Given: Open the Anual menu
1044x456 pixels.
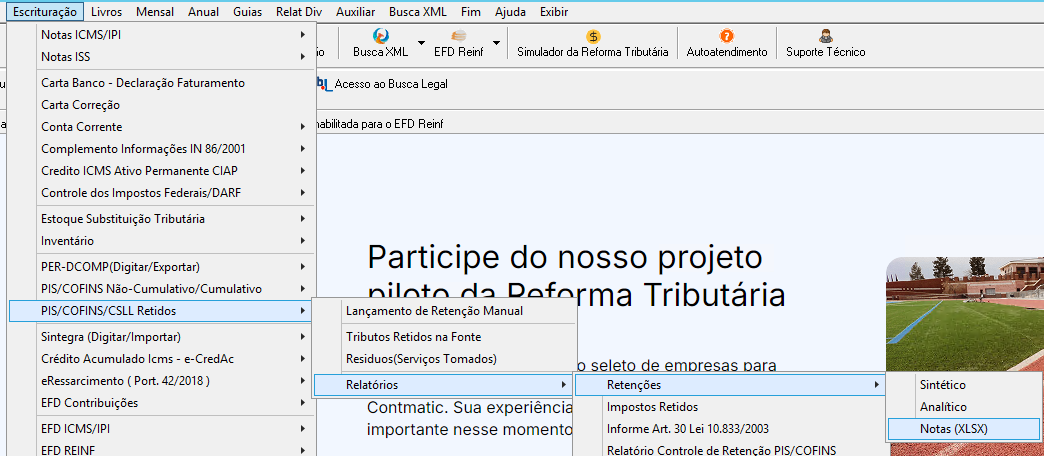Looking at the screenshot, I should pyautogui.click(x=204, y=12).
